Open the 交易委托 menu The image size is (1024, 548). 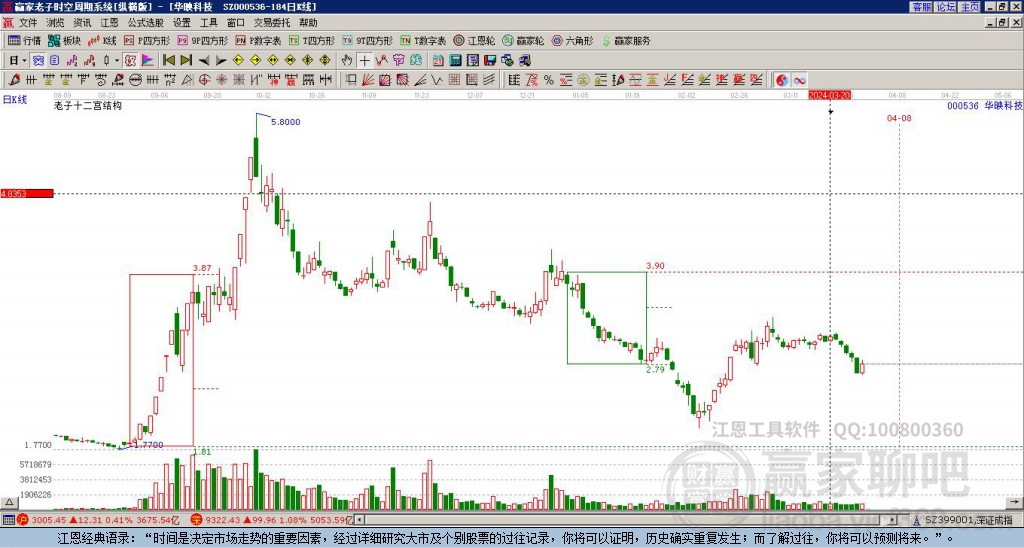point(272,23)
